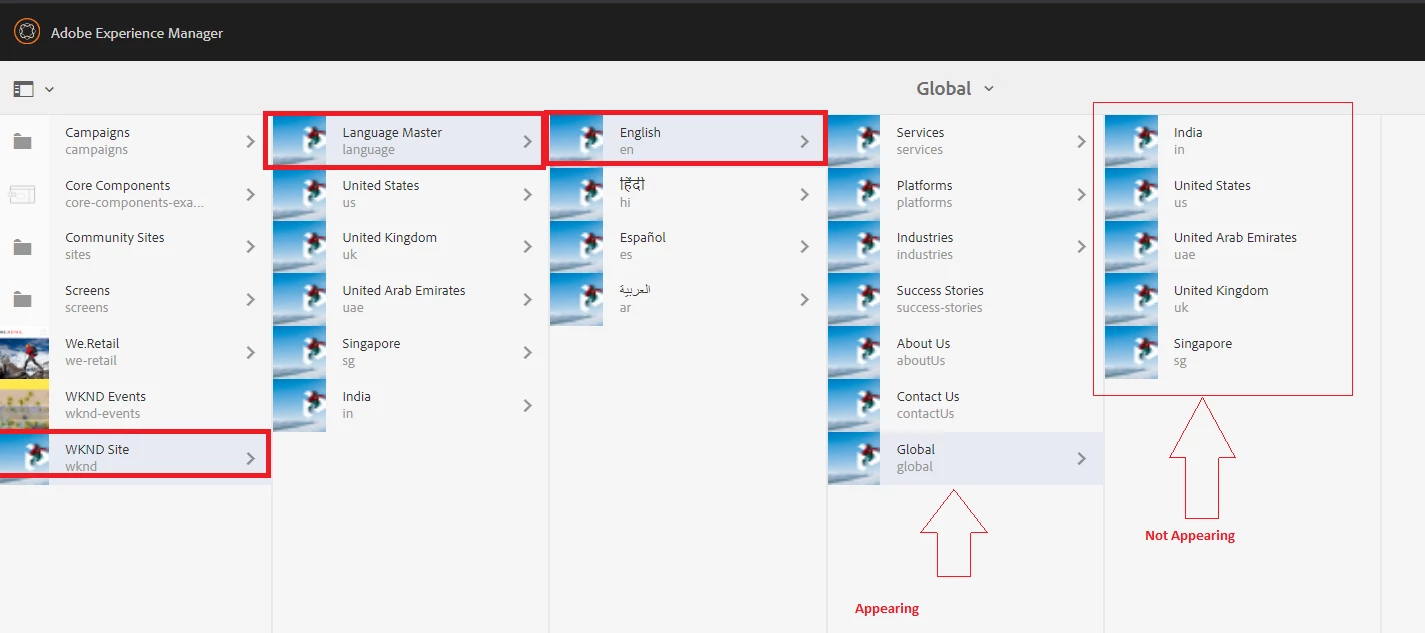This screenshot has height=633, width=1425.
Task: Click the Community Sites folder icon
Action: pos(22,247)
